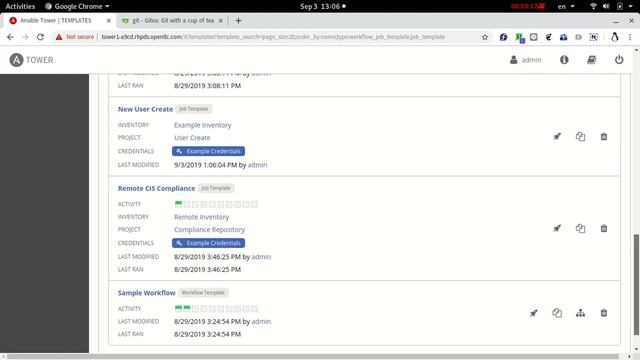Switch to Ansible Tower Templates tab
Screen dimensions: 640x360
(56, 20)
